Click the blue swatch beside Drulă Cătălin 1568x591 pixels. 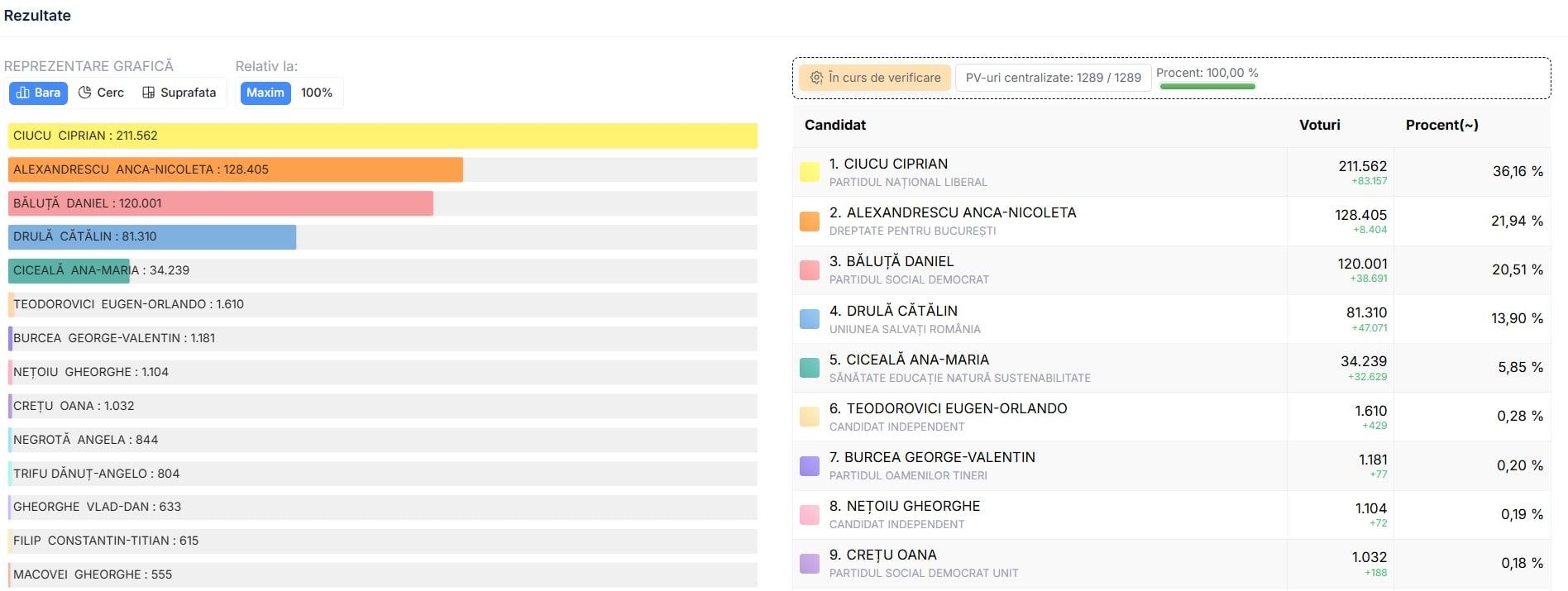click(810, 318)
